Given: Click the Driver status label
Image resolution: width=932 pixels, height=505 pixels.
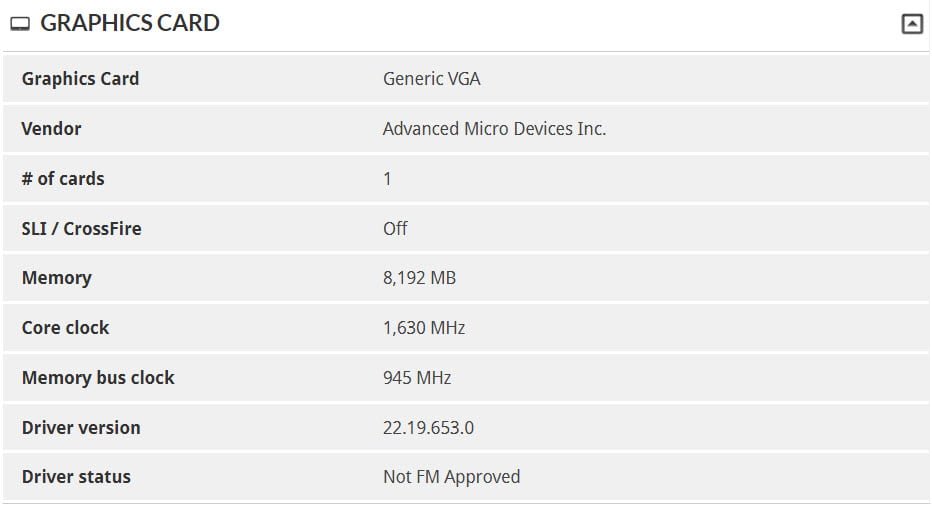Looking at the screenshot, I should pos(76,476).
